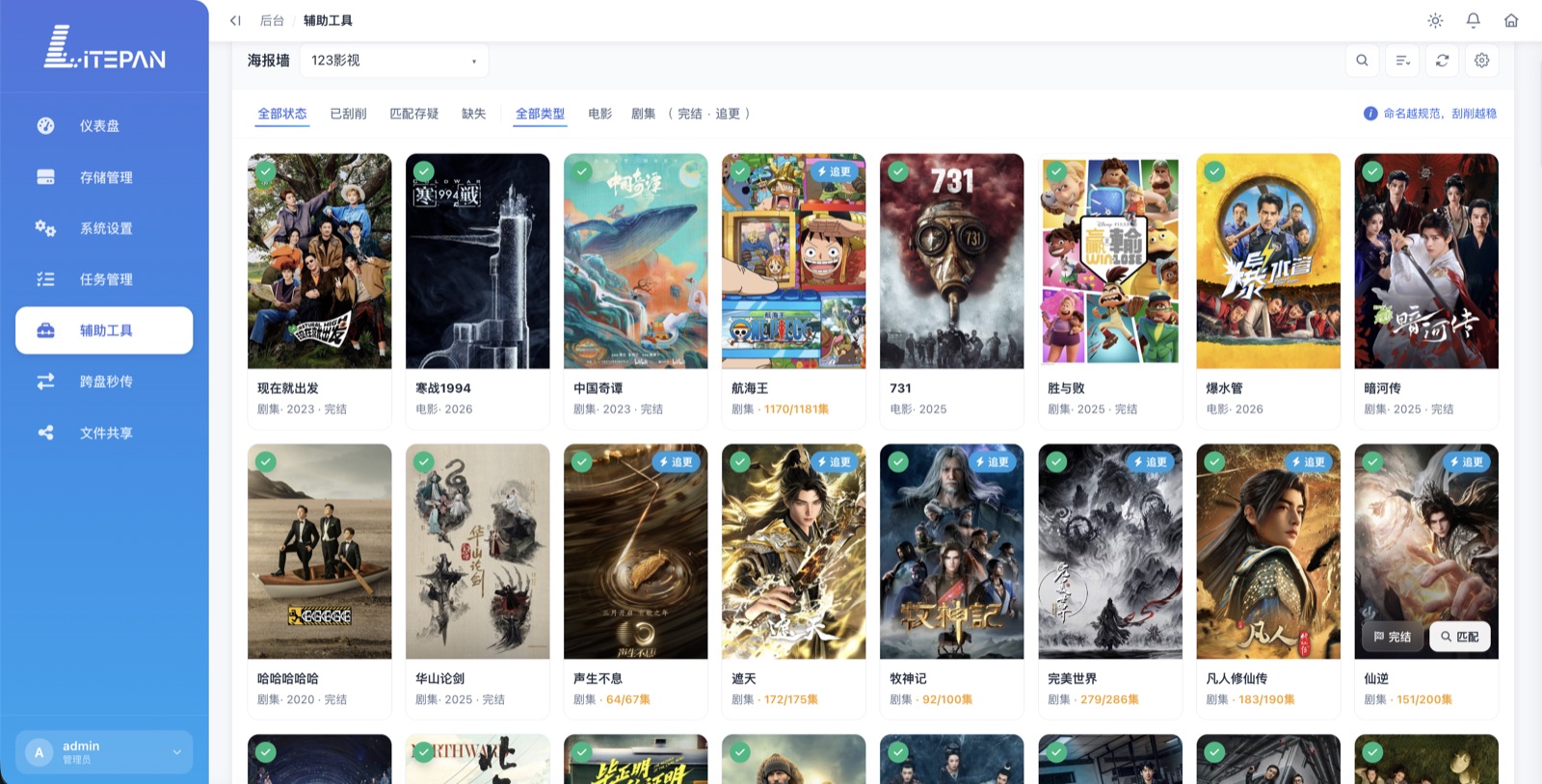Viewport: 1542px width, 784px height.
Task: Toggle the check mark on 中国奇谭
Action: point(582,171)
